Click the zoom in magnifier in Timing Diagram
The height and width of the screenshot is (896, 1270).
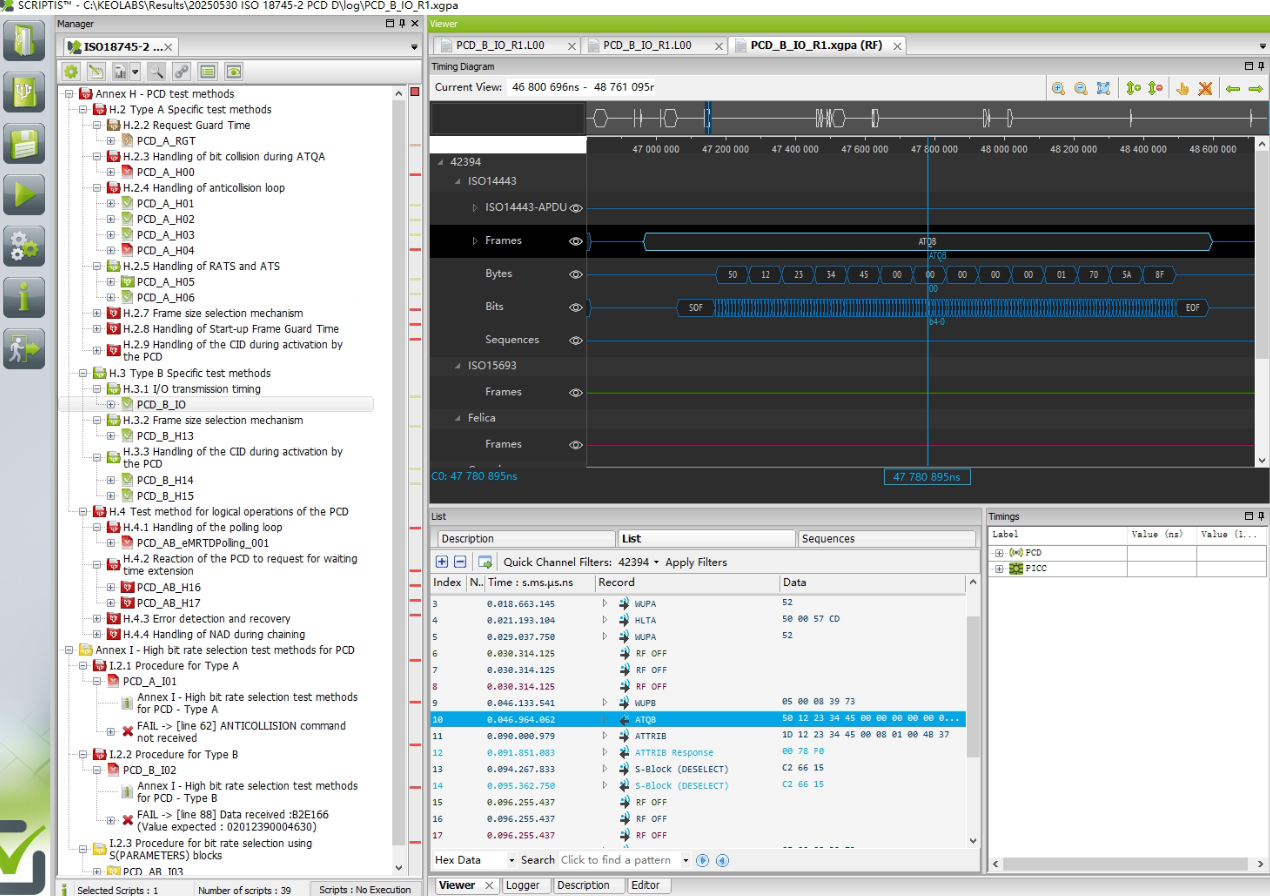pyautogui.click(x=1058, y=88)
